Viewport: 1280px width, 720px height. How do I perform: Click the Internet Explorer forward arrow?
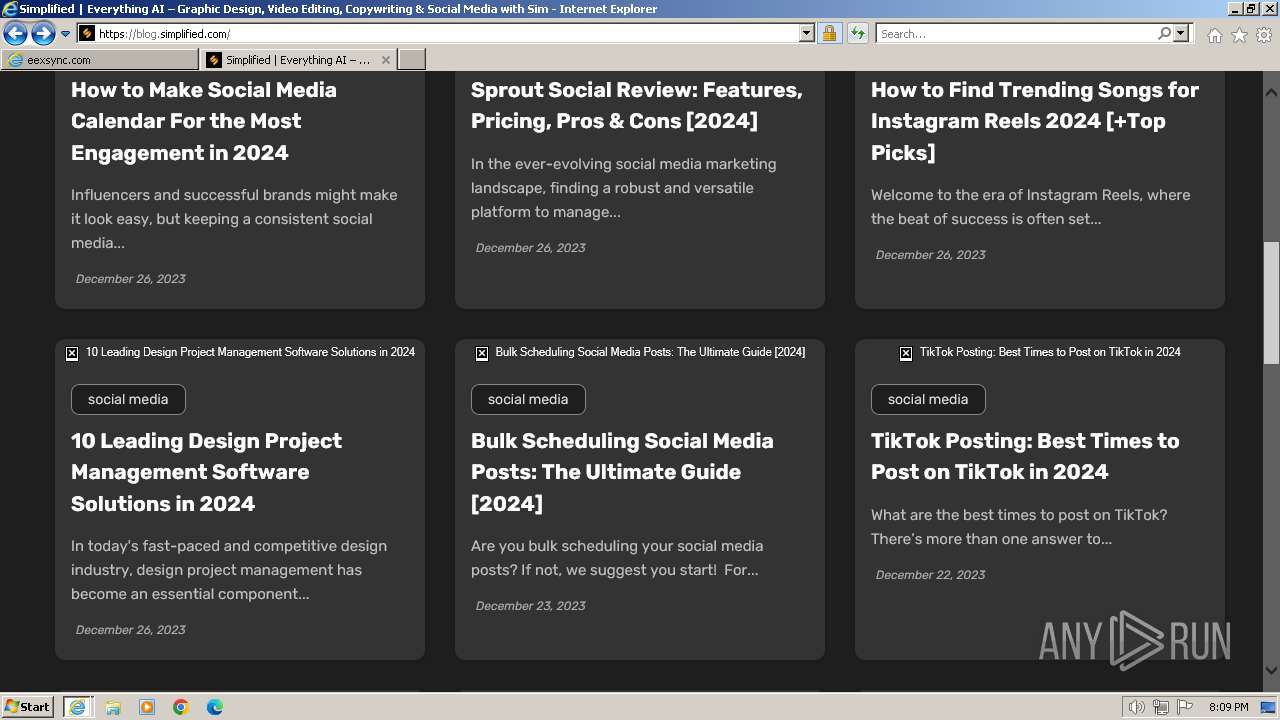(43, 33)
